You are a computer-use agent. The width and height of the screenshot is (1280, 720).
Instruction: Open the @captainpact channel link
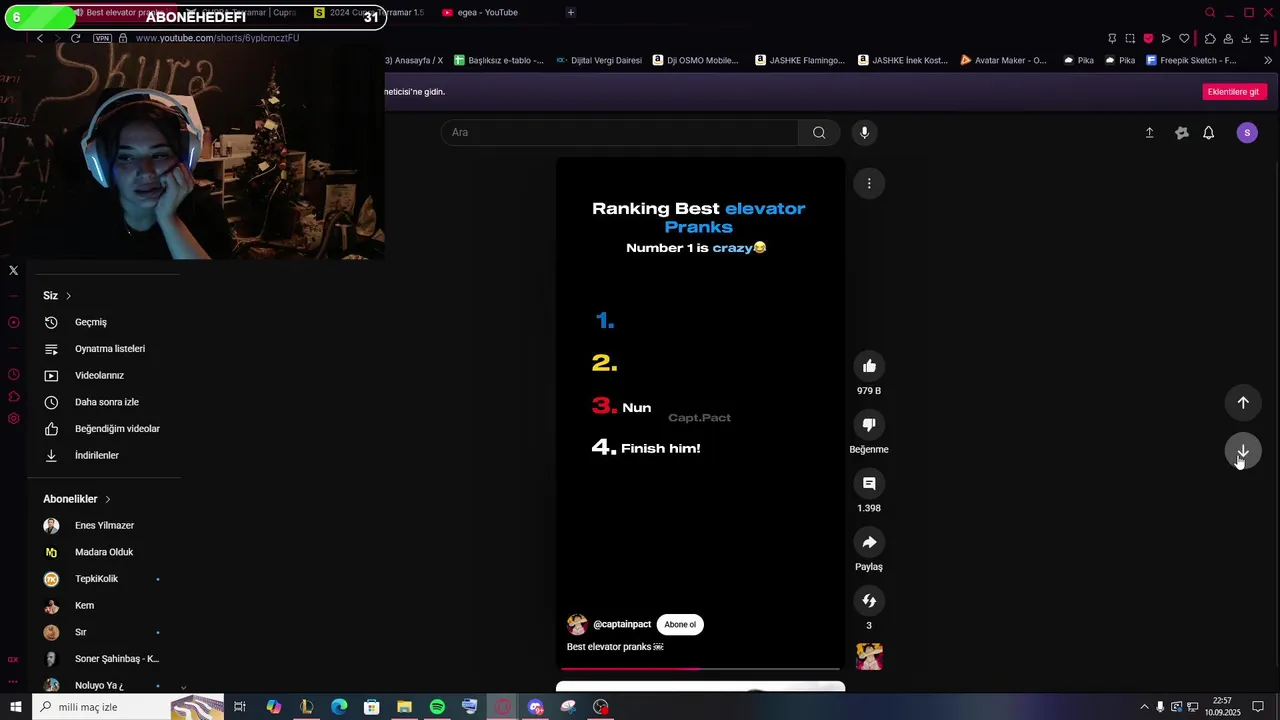point(622,625)
